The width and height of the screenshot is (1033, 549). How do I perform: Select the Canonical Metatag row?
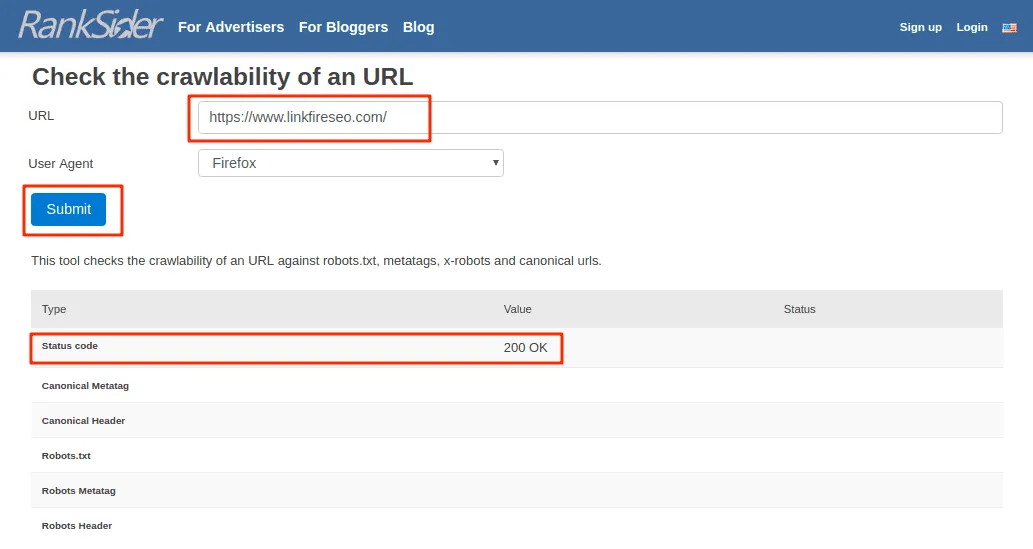pos(85,386)
